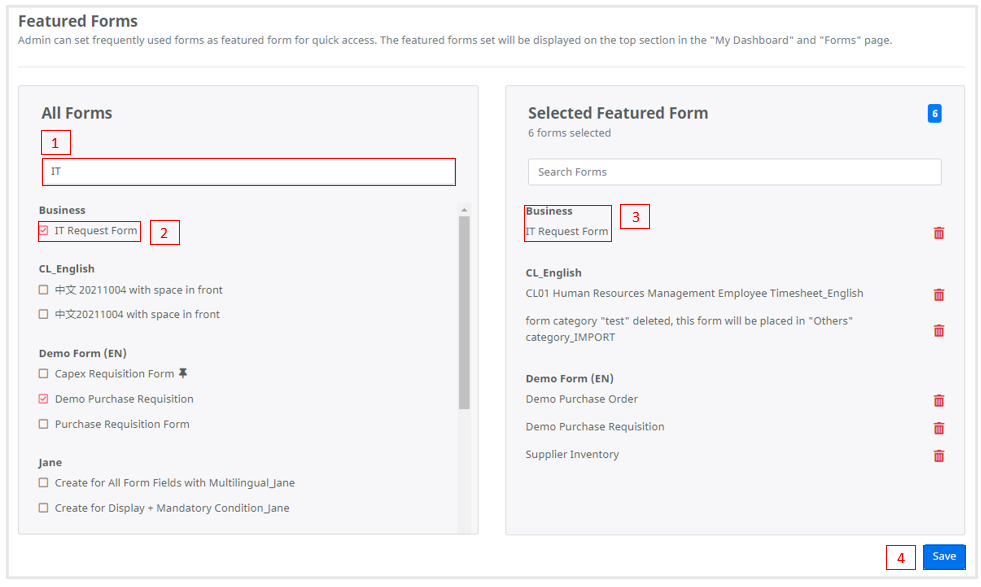Uncheck the Demo Purchase Requisition checkbox
Image resolution: width=981 pixels, height=587 pixels.
43,399
